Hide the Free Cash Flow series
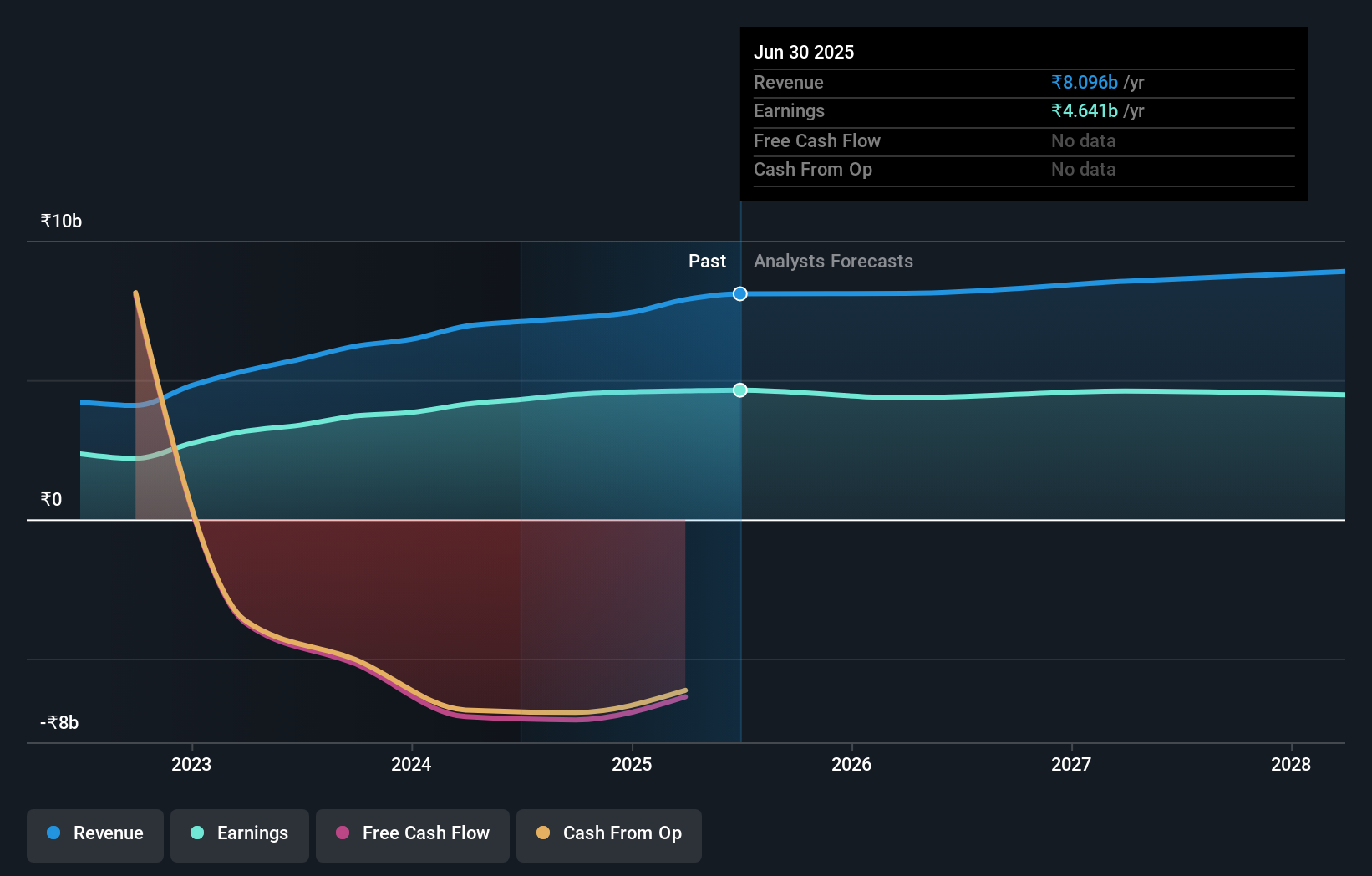This screenshot has height=876, width=1372. [x=412, y=833]
